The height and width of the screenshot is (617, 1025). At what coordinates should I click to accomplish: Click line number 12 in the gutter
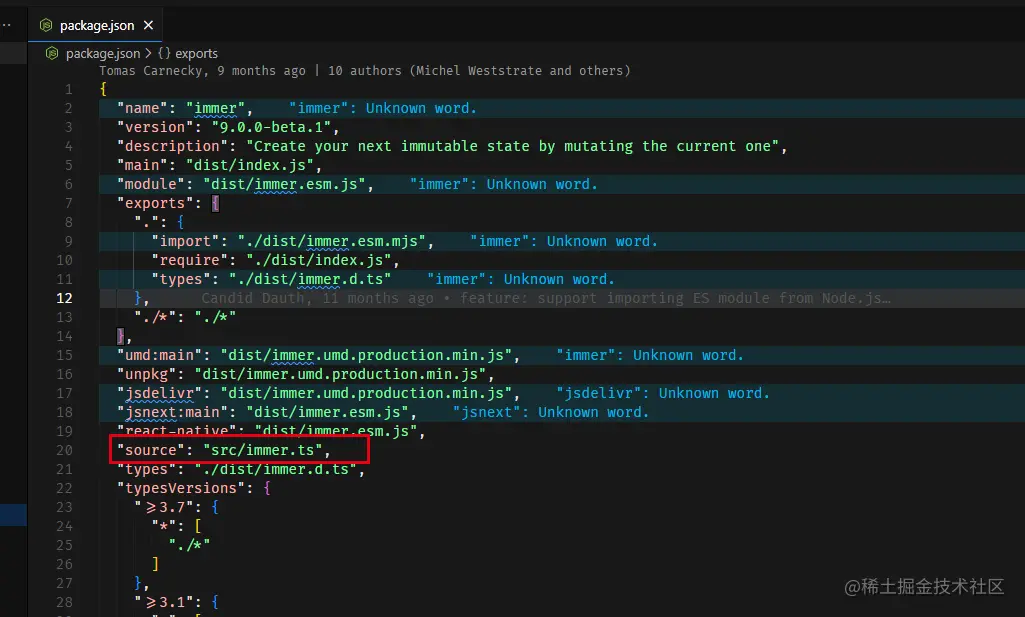tap(65, 298)
